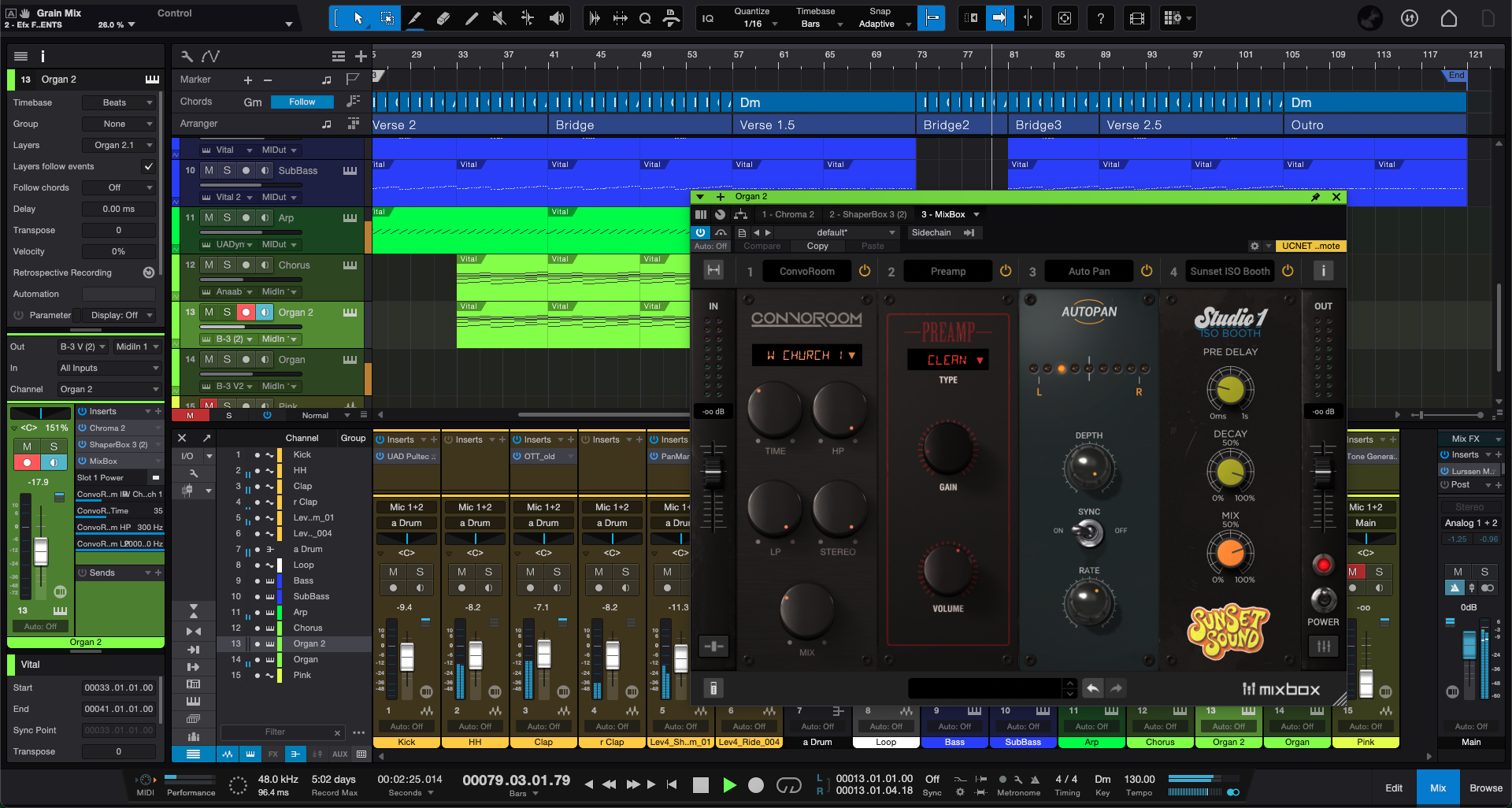
Task: Select Organ 2 in console channel list
Action: coord(309,643)
